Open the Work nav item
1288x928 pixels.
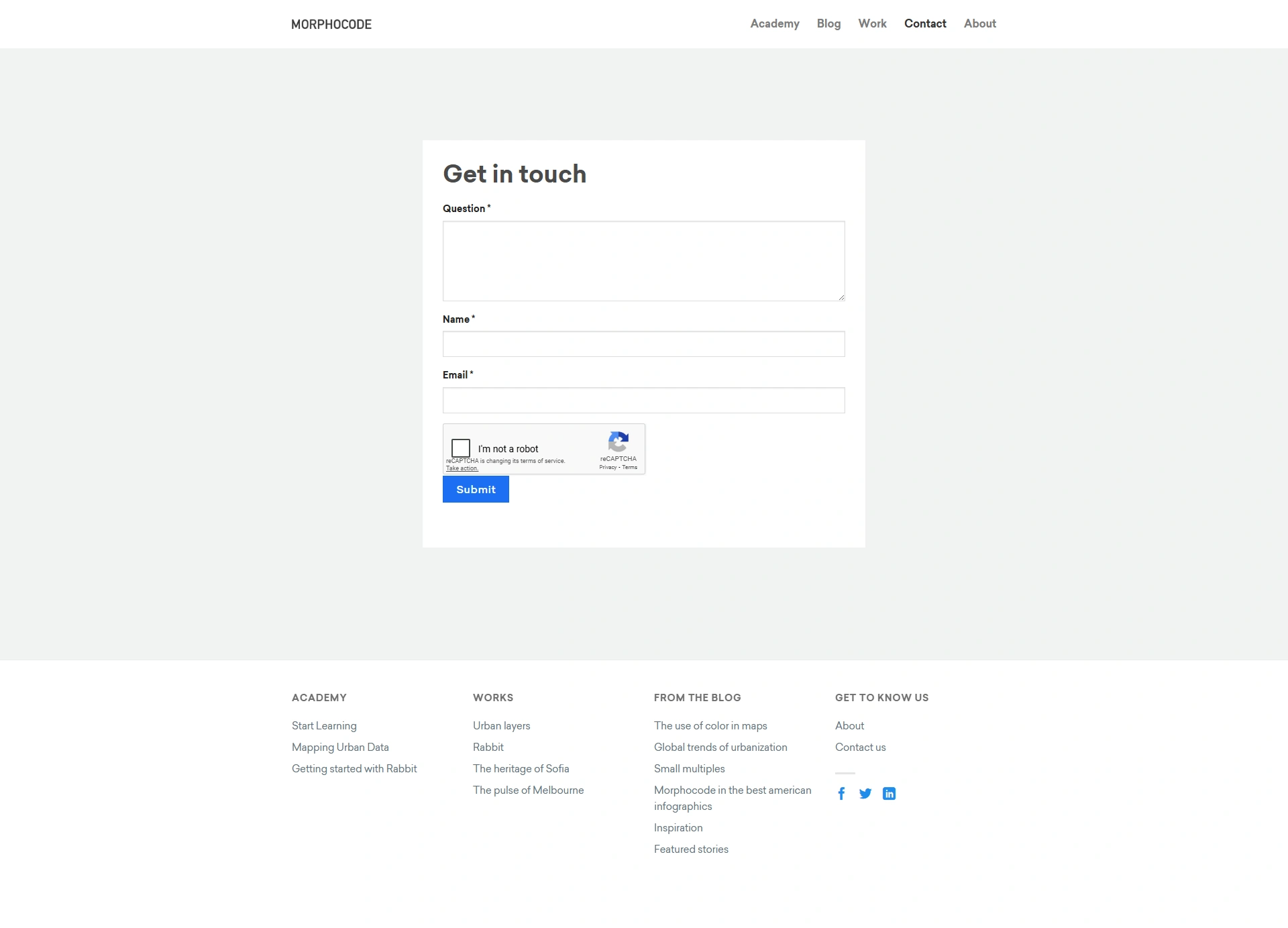872,23
